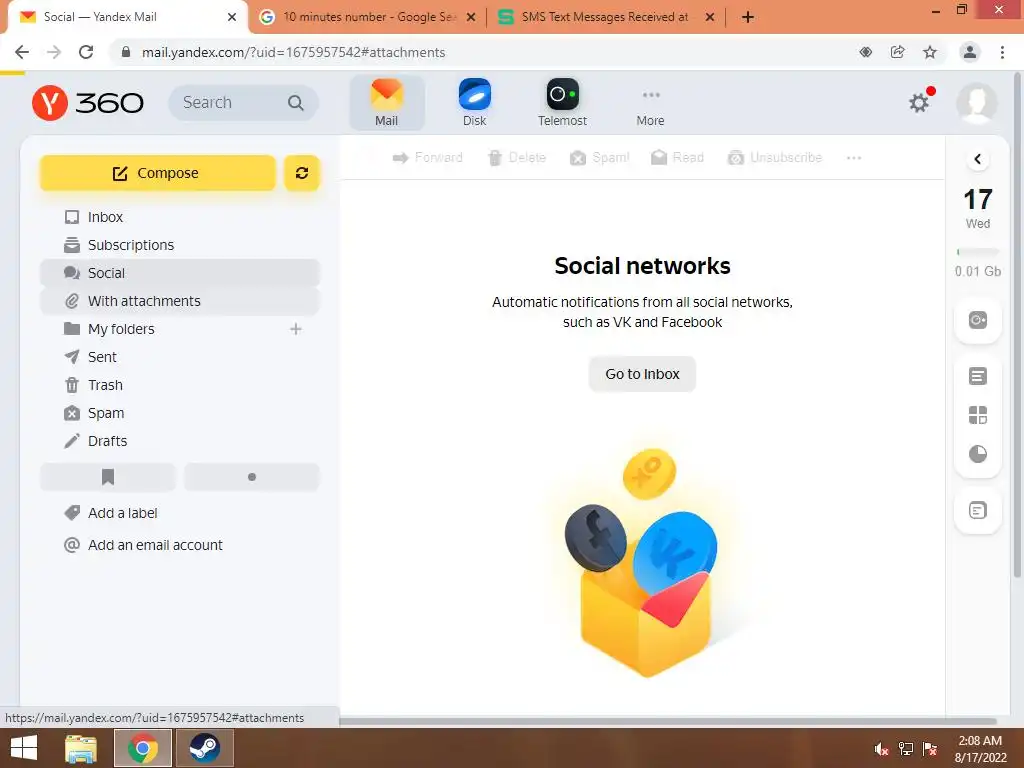Refresh the mailbox with the sync button
The image size is (1024, 768).
click(x=302, y=173)
